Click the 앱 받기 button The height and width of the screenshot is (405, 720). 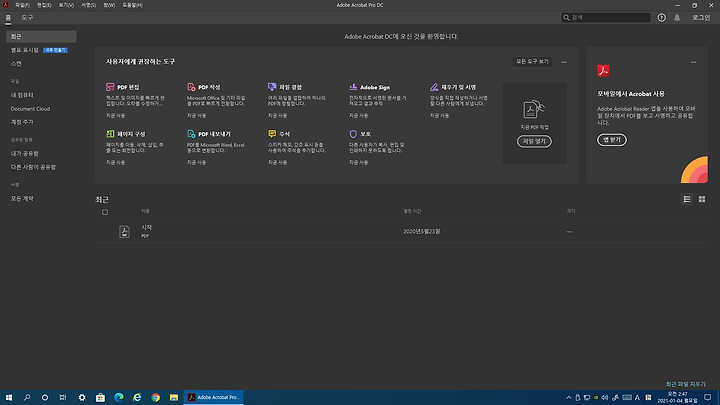pos(612,140)
